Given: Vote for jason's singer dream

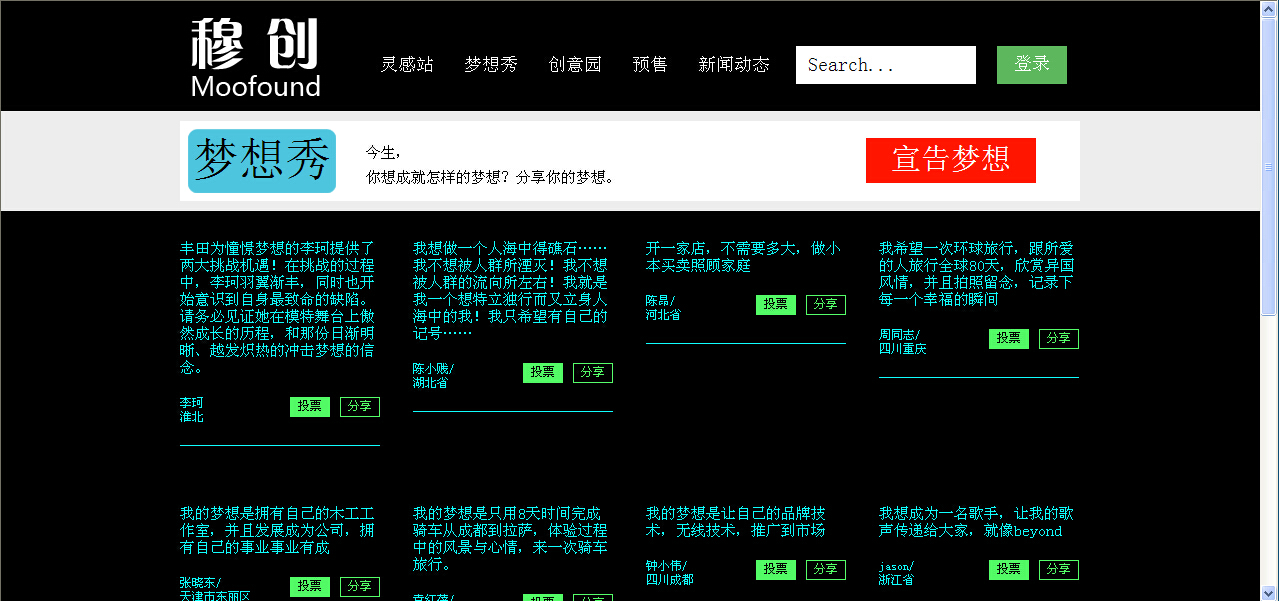Looking at the screenshot, I should (x=1009, y=570).
